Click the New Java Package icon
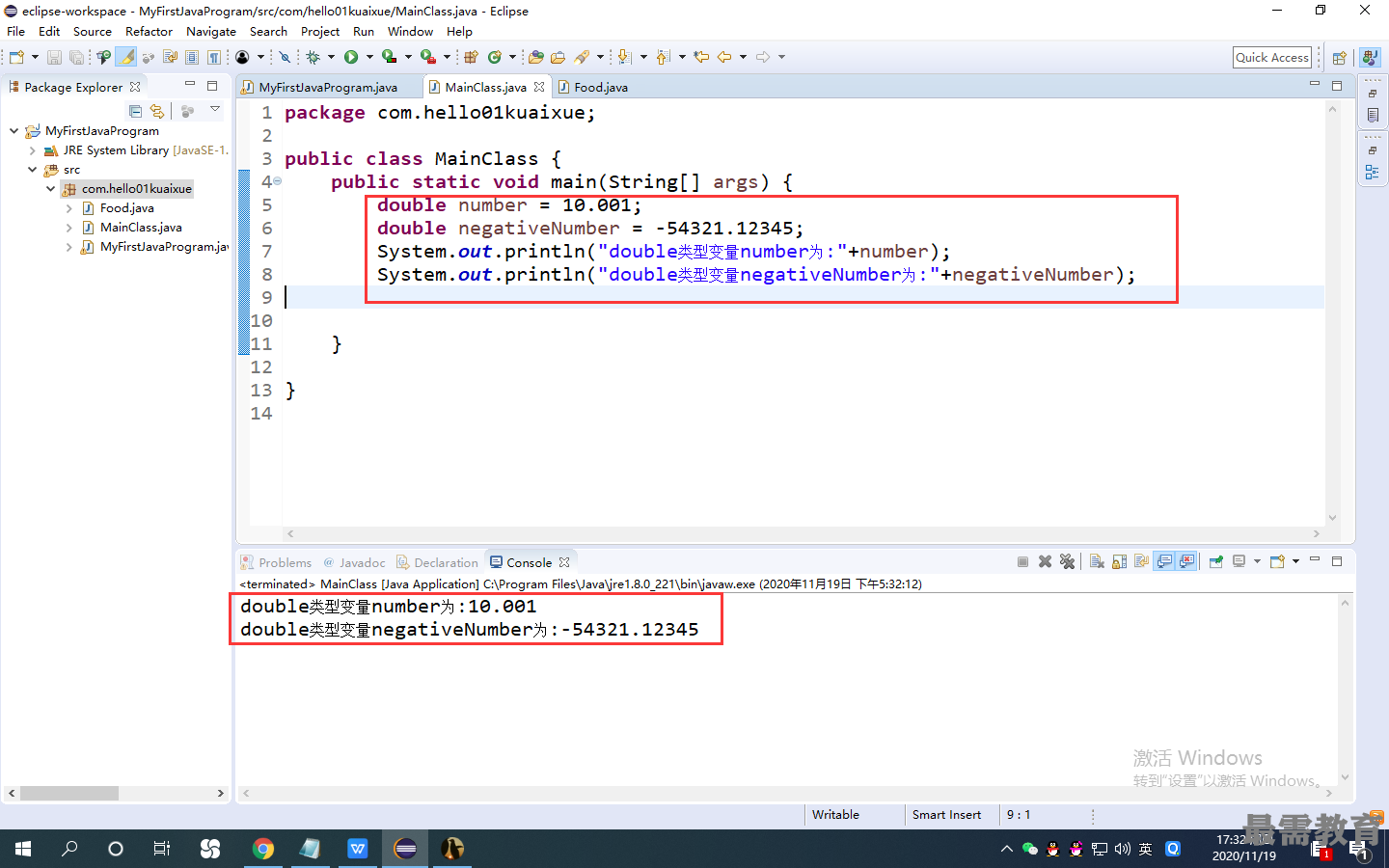The image size is (1389, 868). pyautogui.click(x=471, y=57)
